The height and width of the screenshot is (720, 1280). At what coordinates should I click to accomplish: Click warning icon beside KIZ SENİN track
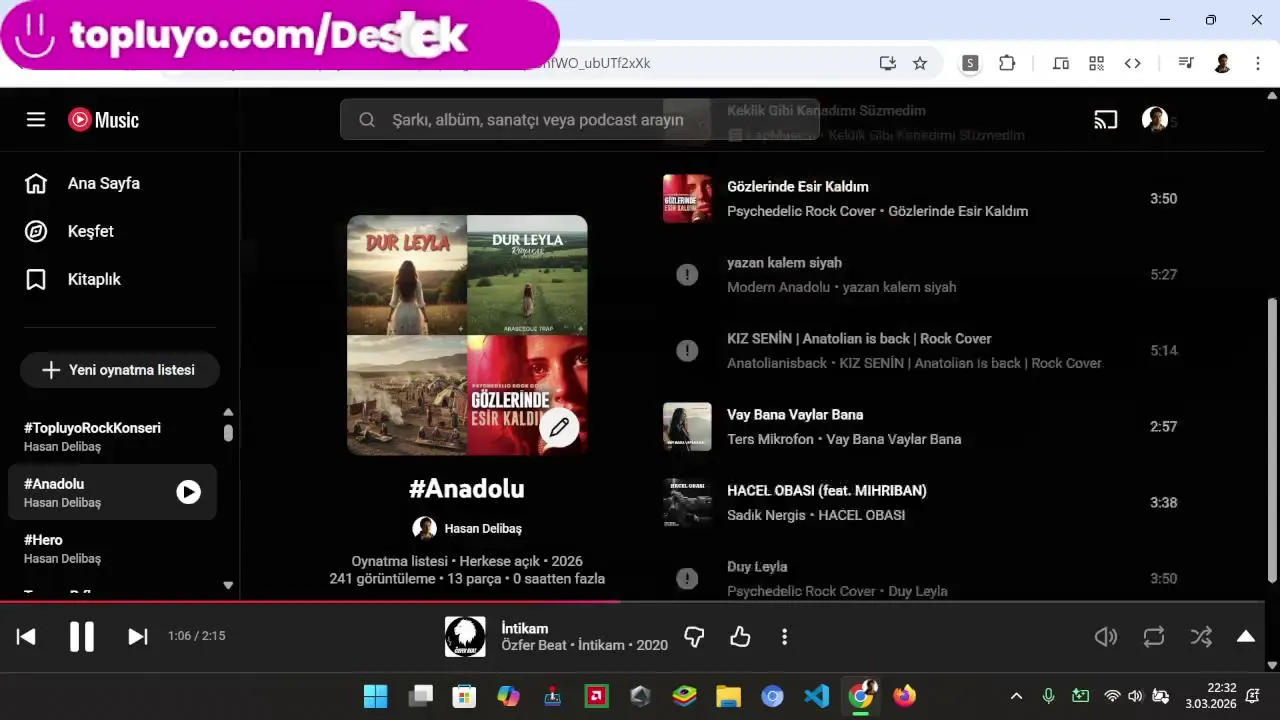(687, 350)
